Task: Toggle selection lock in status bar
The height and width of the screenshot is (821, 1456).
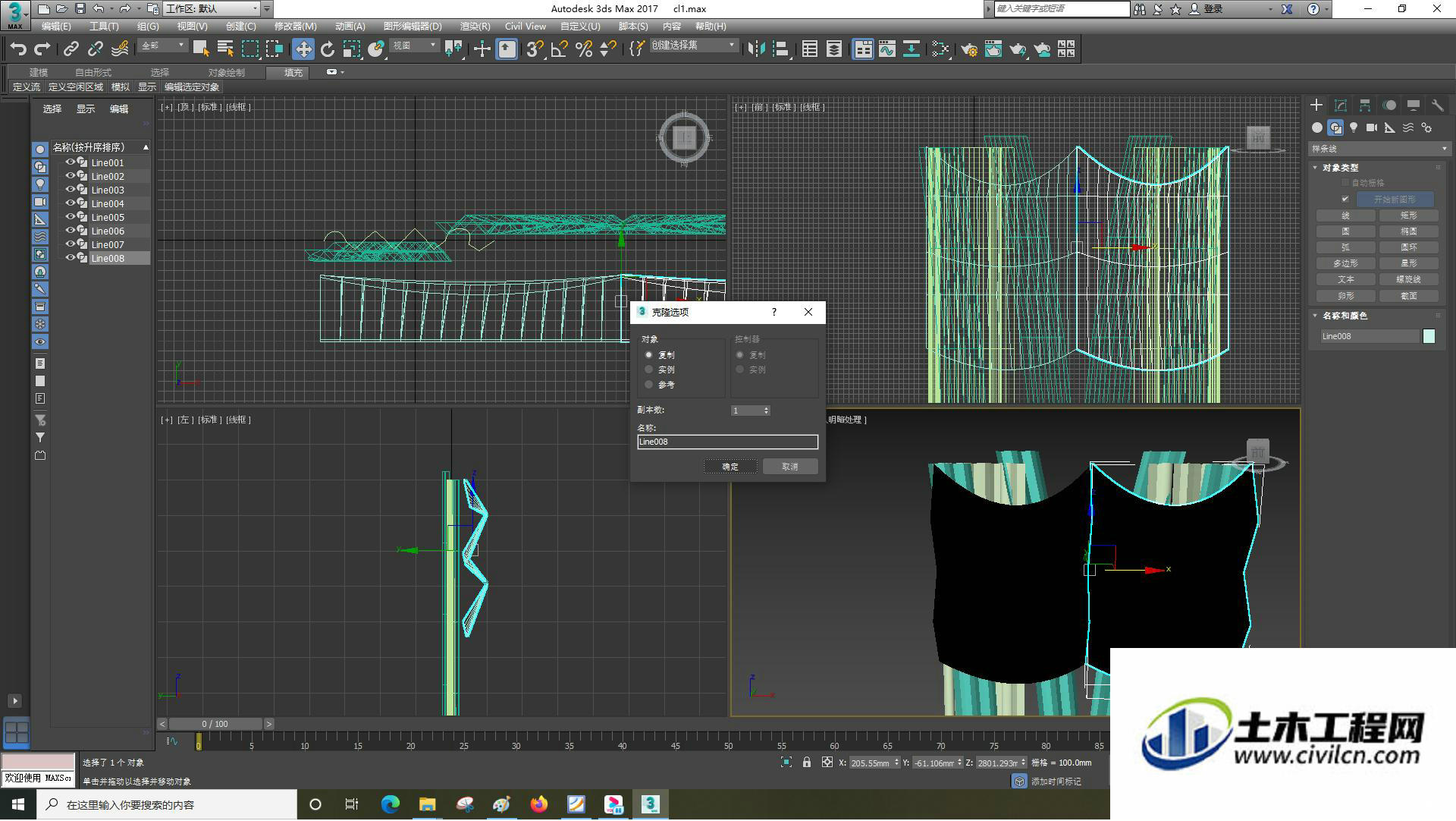Action: coord(807,763)
